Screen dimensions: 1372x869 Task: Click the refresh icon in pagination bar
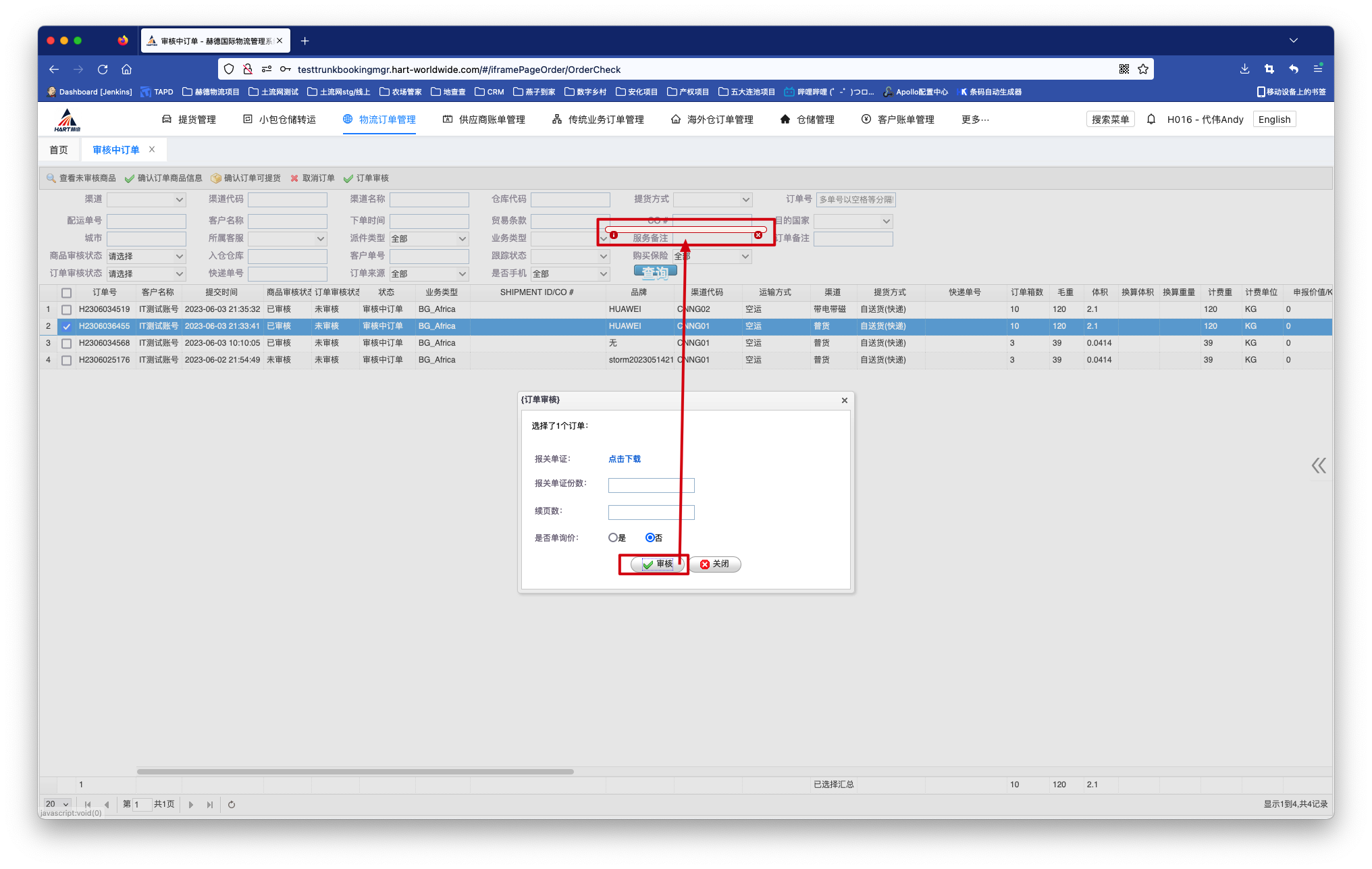click(x=232, y=804)
